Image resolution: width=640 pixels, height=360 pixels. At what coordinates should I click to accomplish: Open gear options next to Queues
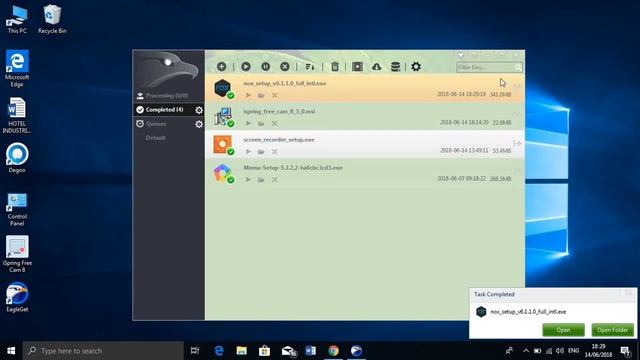(199, 124)
